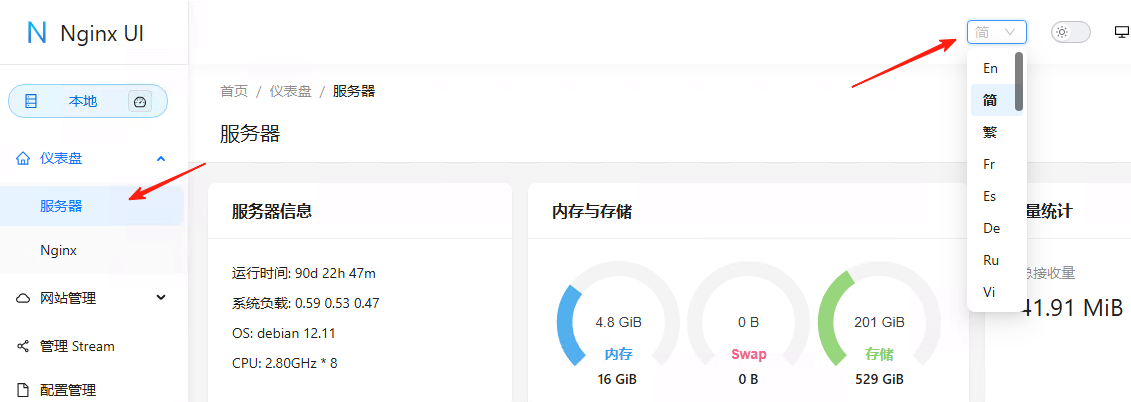Click the server list icon in 本地 button
1131x402 pixels.
coord(31,101)
